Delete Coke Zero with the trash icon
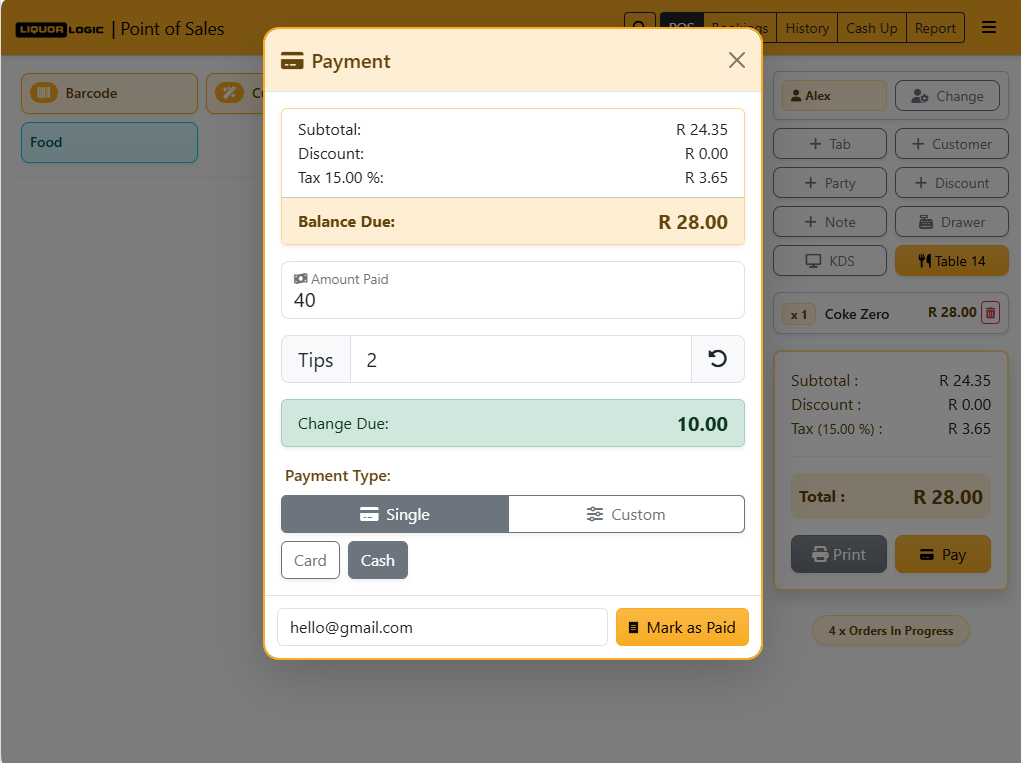This screenshot has width=1021, height=763. [990, 313]
